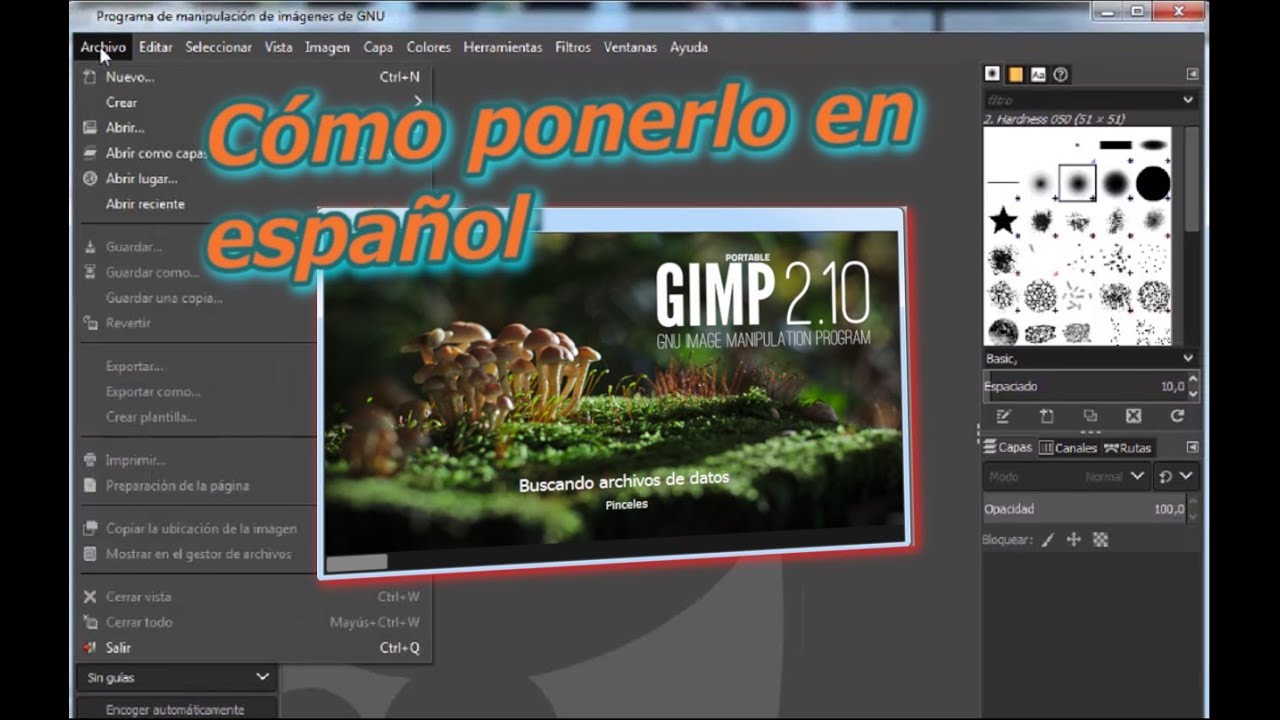Click the Opacidad slider
The height and width of the screenshot is (720, 1280).
(1084, 509)
